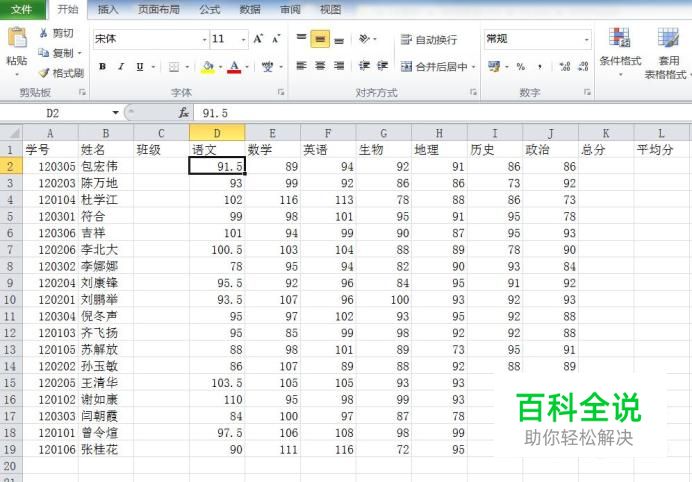Switch to the 视图 (View) tab
This screenshot has width=692, height=482.
pos(330,9)
